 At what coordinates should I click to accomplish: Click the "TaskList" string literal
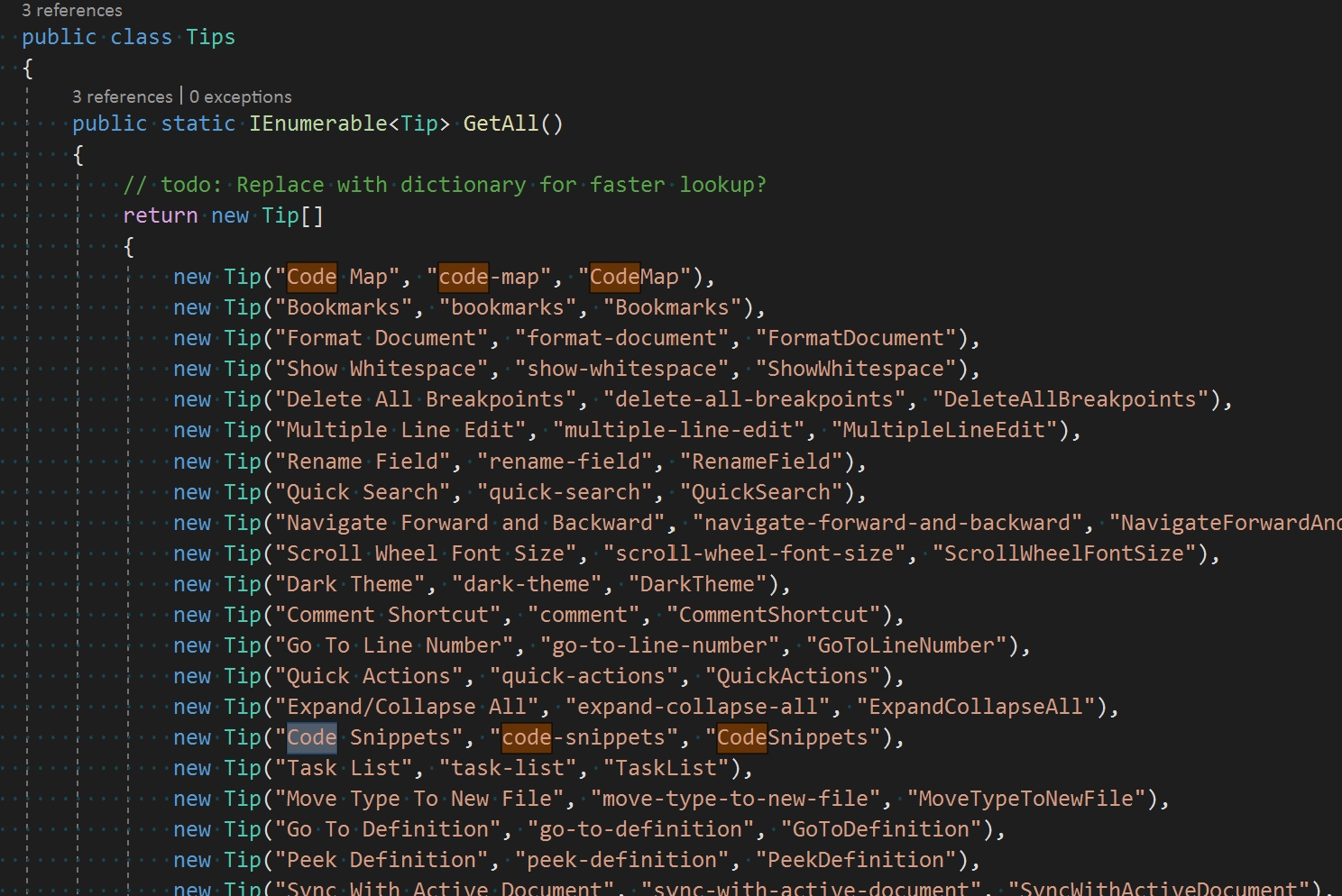tap(666, 767)
